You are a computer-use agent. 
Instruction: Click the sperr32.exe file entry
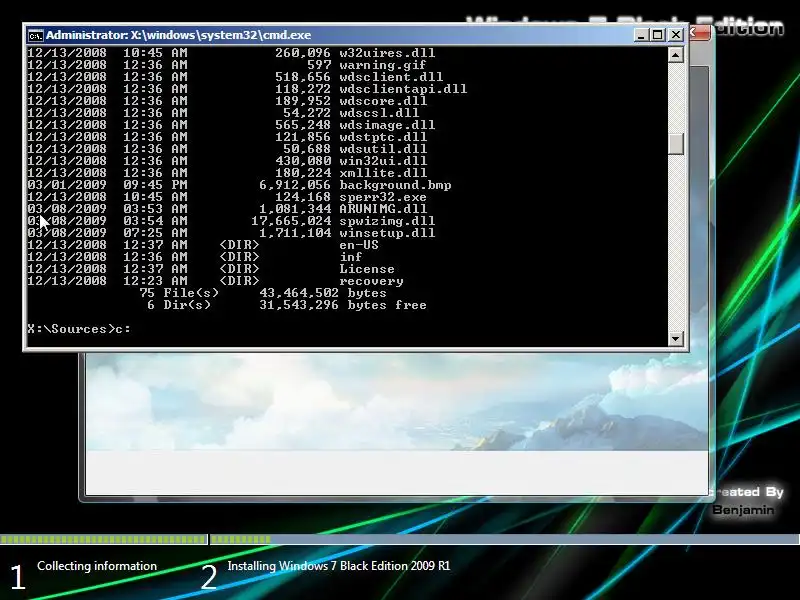[383, 196]
